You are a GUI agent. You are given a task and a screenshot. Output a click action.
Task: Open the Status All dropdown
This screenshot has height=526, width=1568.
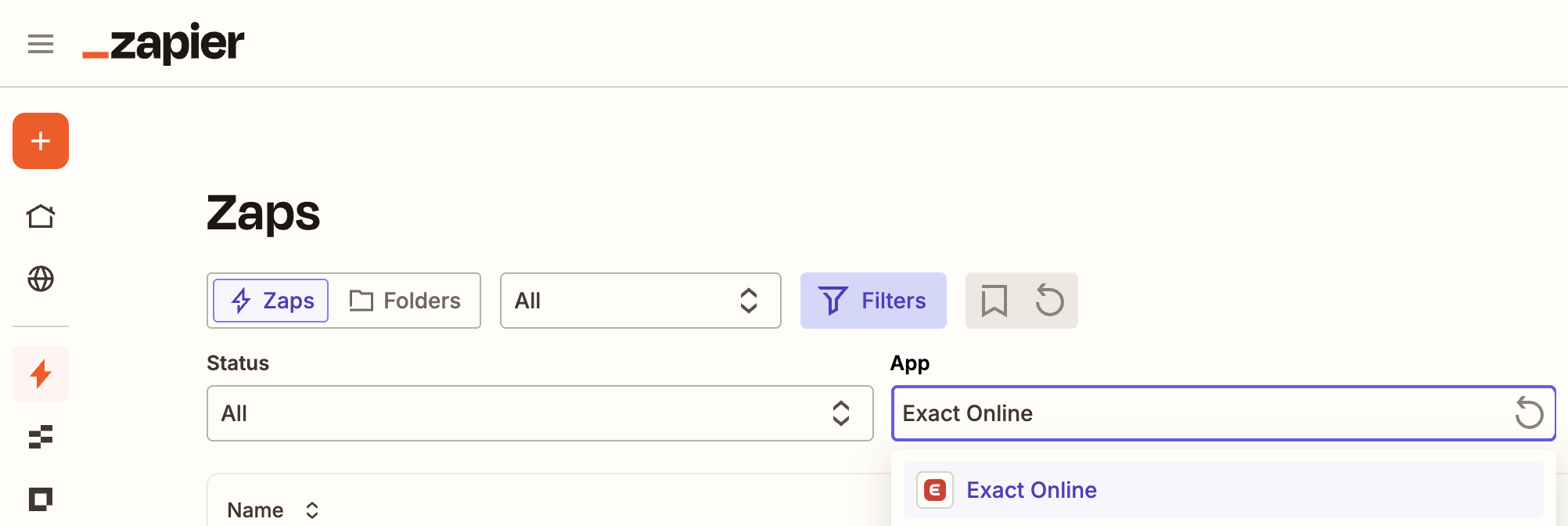tap(540, 413)
